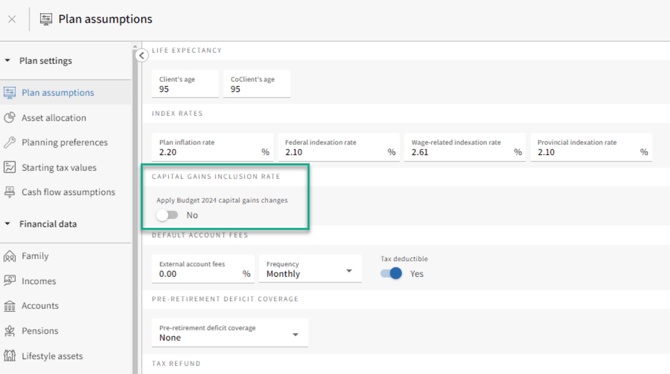Image resolution: width=670 pixels, height=374 pixels.
Task: Turn off the Tax deductible toggle
Action: [391, 274]
